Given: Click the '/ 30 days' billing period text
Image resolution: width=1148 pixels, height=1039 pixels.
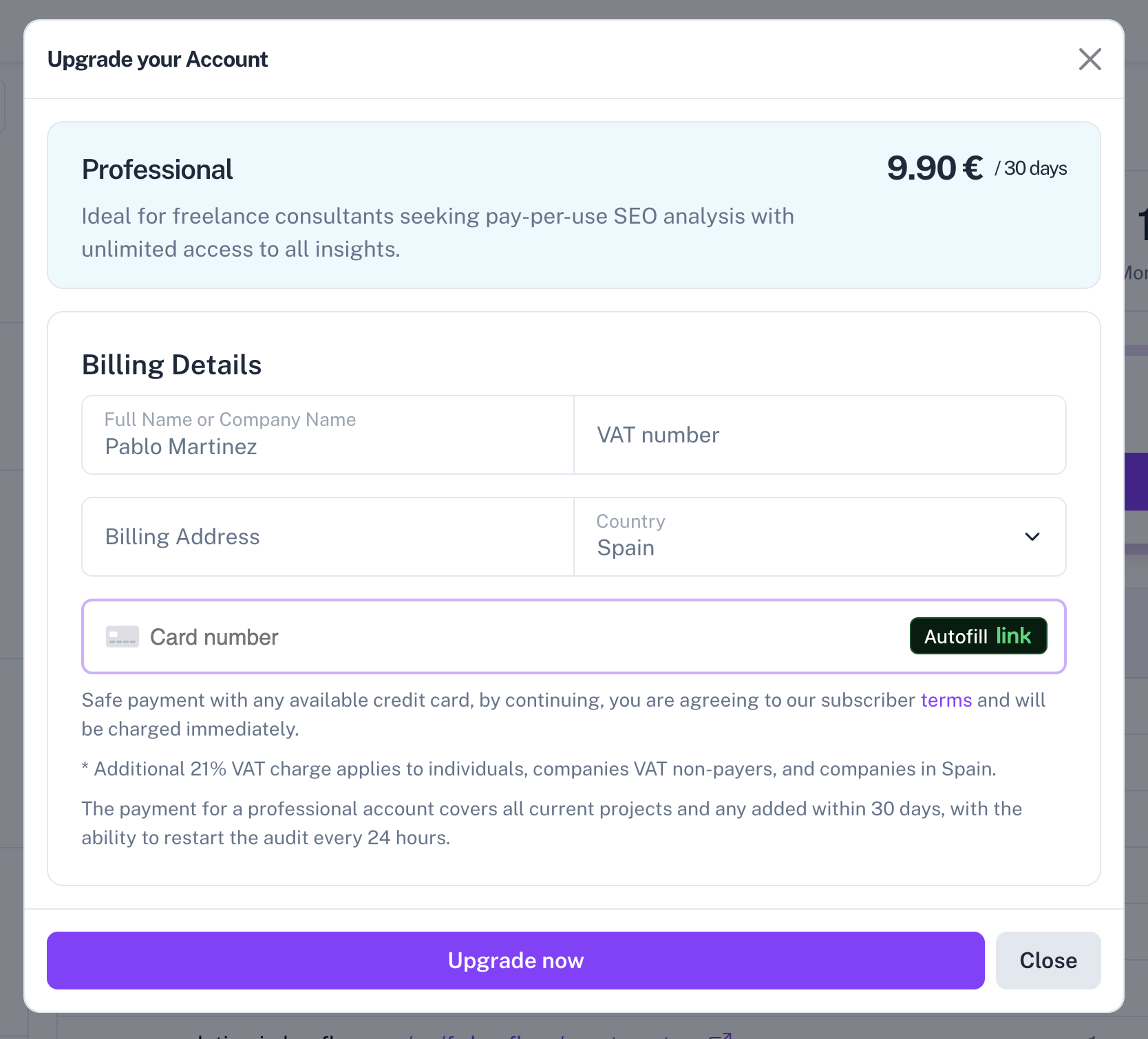Looking at the screenshot, I should [x=1030, y=169].
